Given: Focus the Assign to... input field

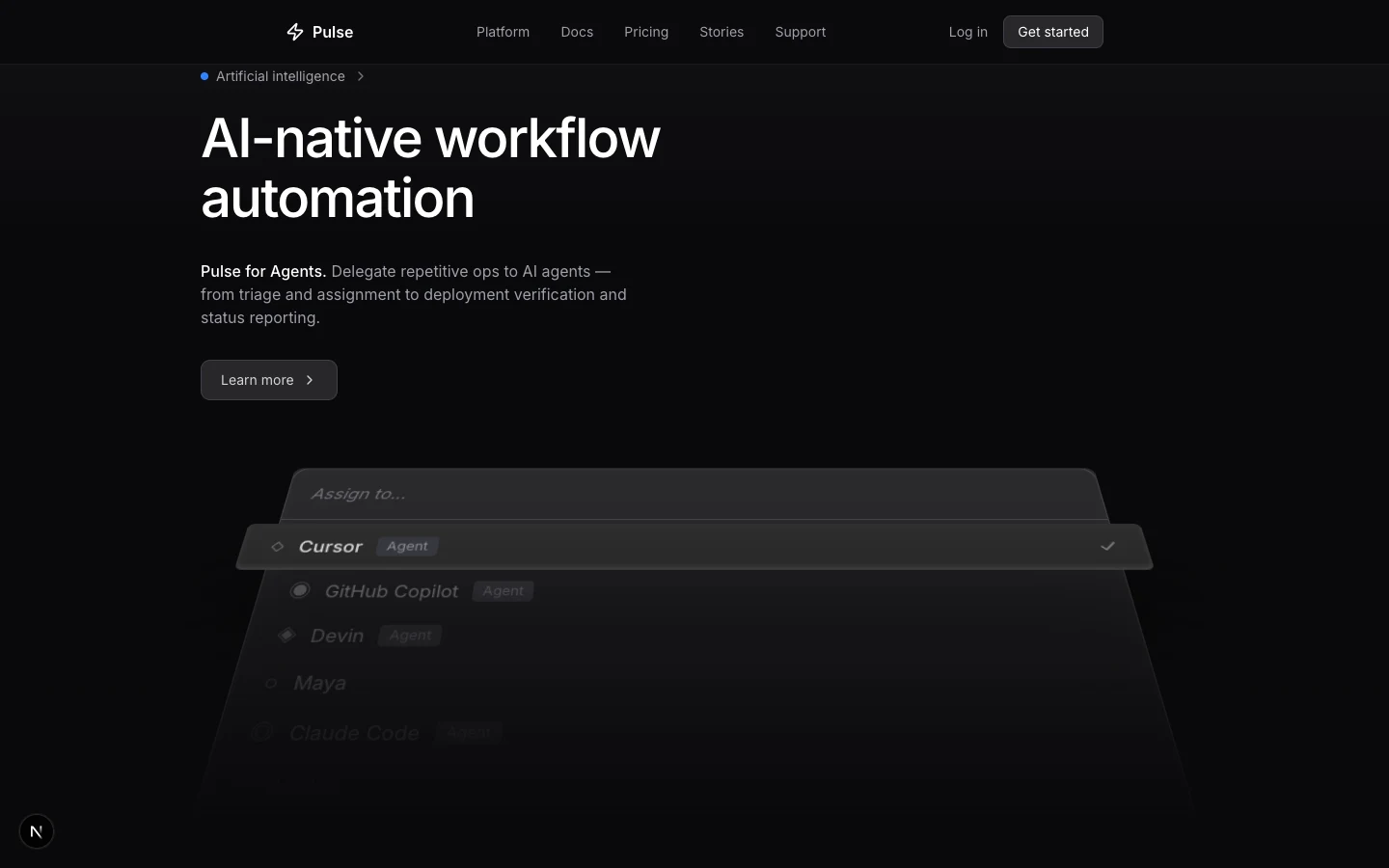Looking at the screenshot, I should tap(694, 494).
